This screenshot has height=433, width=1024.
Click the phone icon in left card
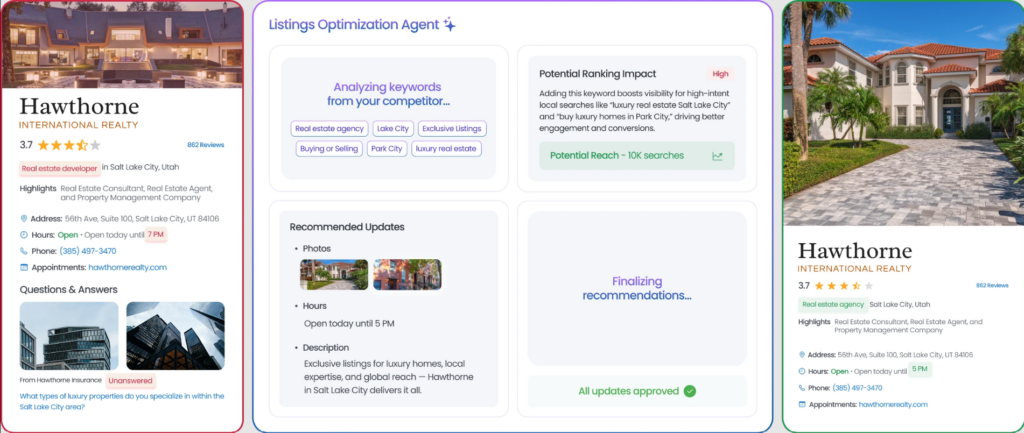(24, 251)
